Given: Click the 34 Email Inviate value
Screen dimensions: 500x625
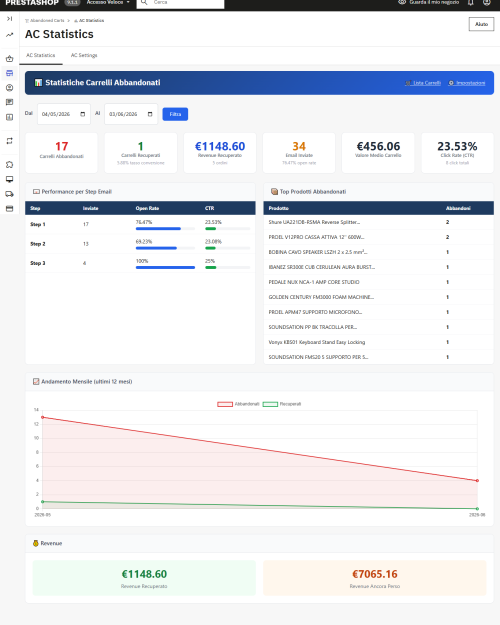Looking at the screenshot, I should tap(299, 146).
